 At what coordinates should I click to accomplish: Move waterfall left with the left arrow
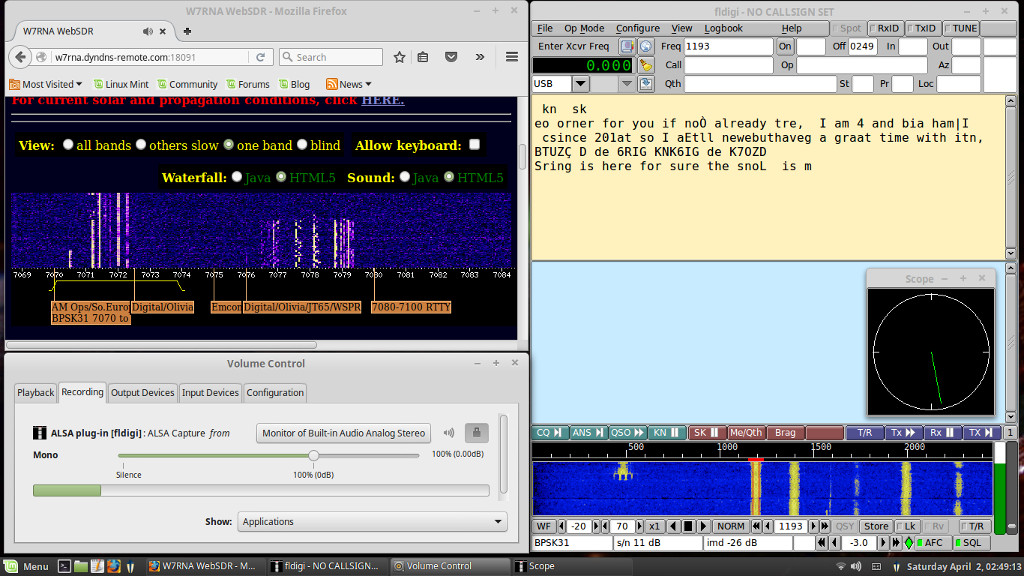point(673,526)
